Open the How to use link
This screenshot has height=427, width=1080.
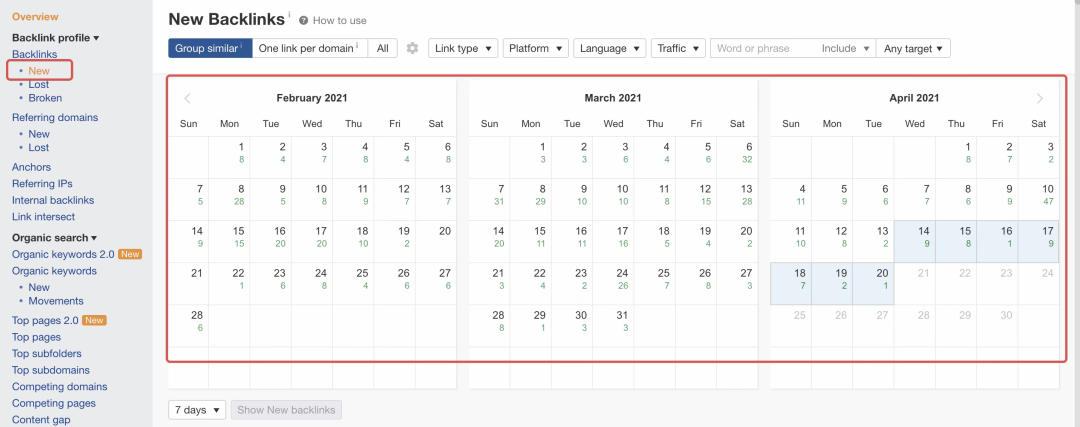coord(340,21)
